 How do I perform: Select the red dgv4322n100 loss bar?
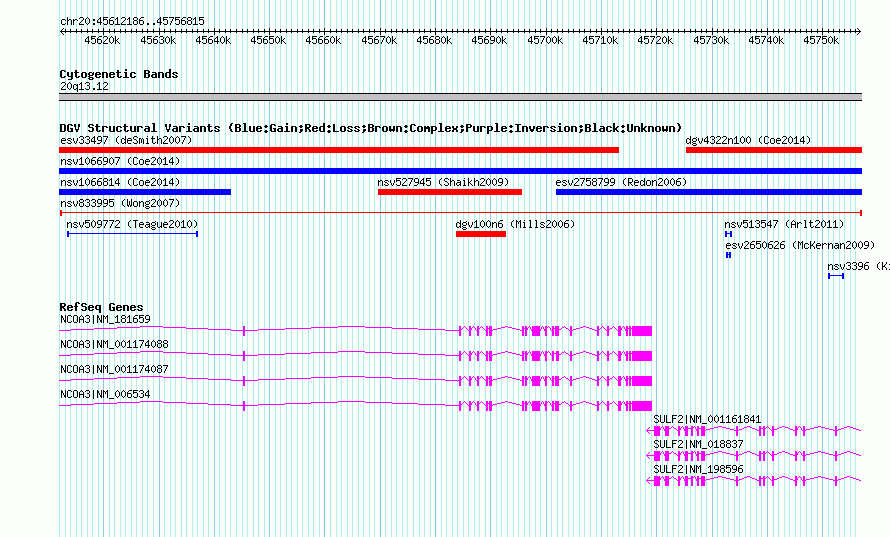pyautogui.click(x=774, y=150)
